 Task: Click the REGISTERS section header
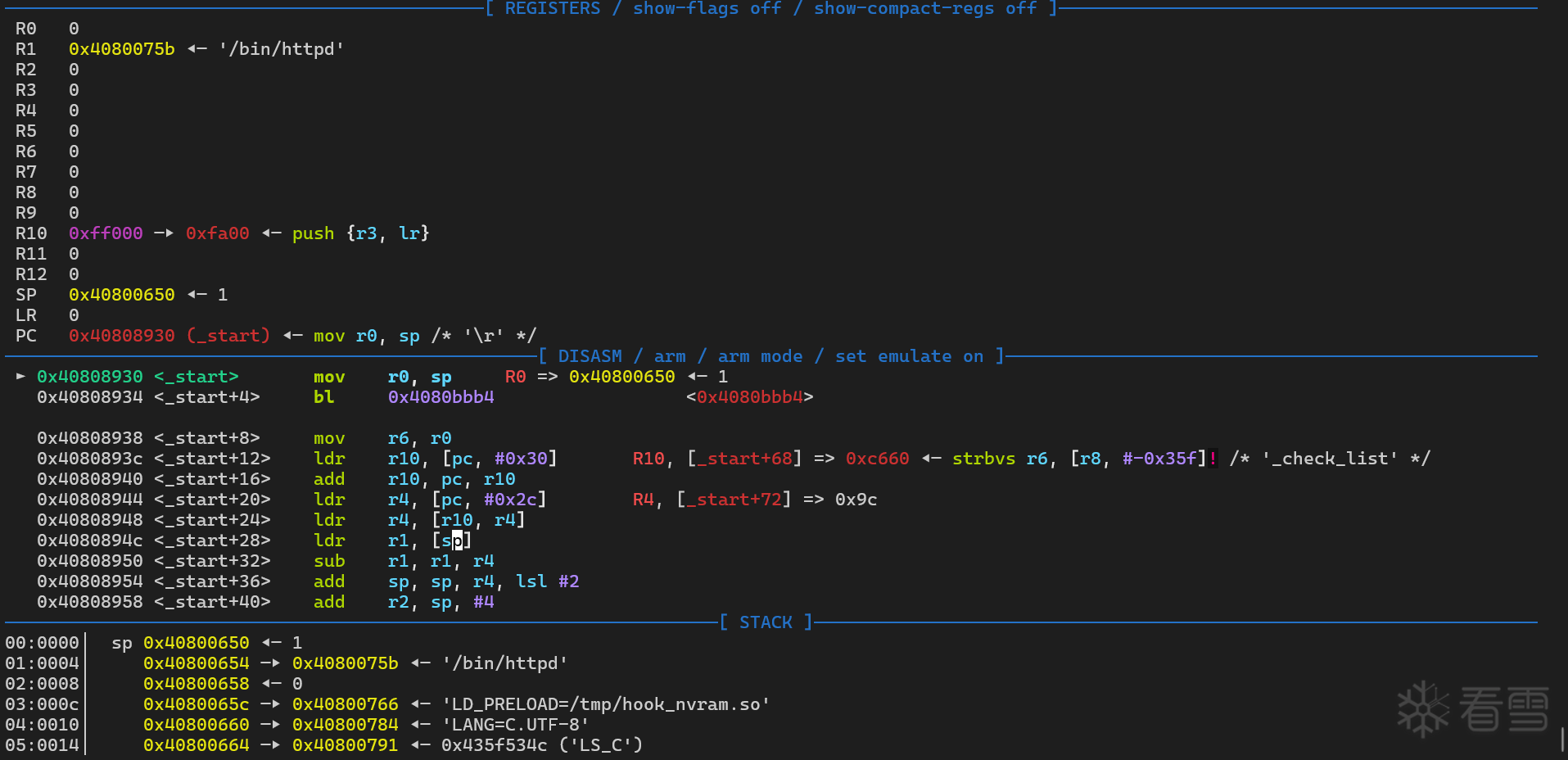770,9
